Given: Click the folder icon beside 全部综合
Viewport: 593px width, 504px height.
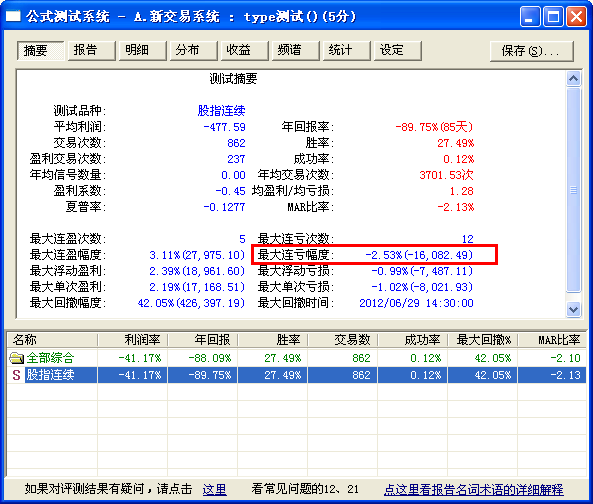Looking at the screenshot, I should 16,358.
